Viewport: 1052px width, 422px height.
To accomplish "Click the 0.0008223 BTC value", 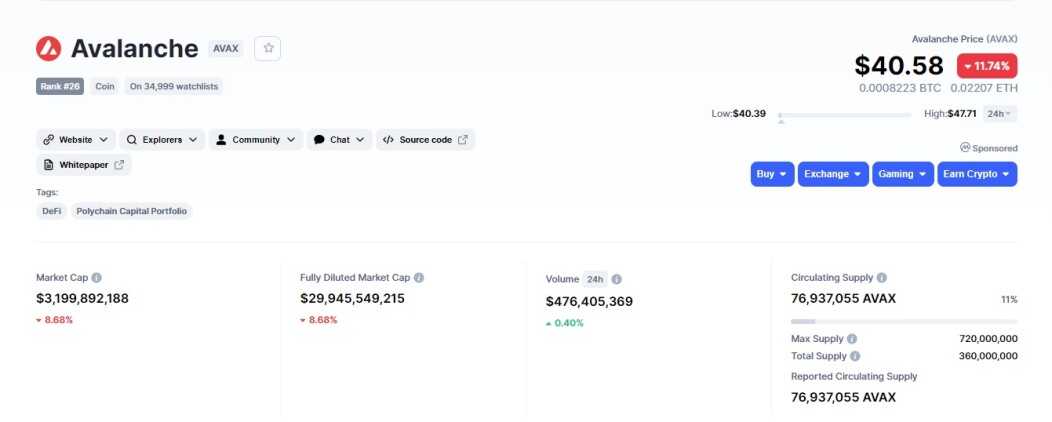I will point(900,88).
